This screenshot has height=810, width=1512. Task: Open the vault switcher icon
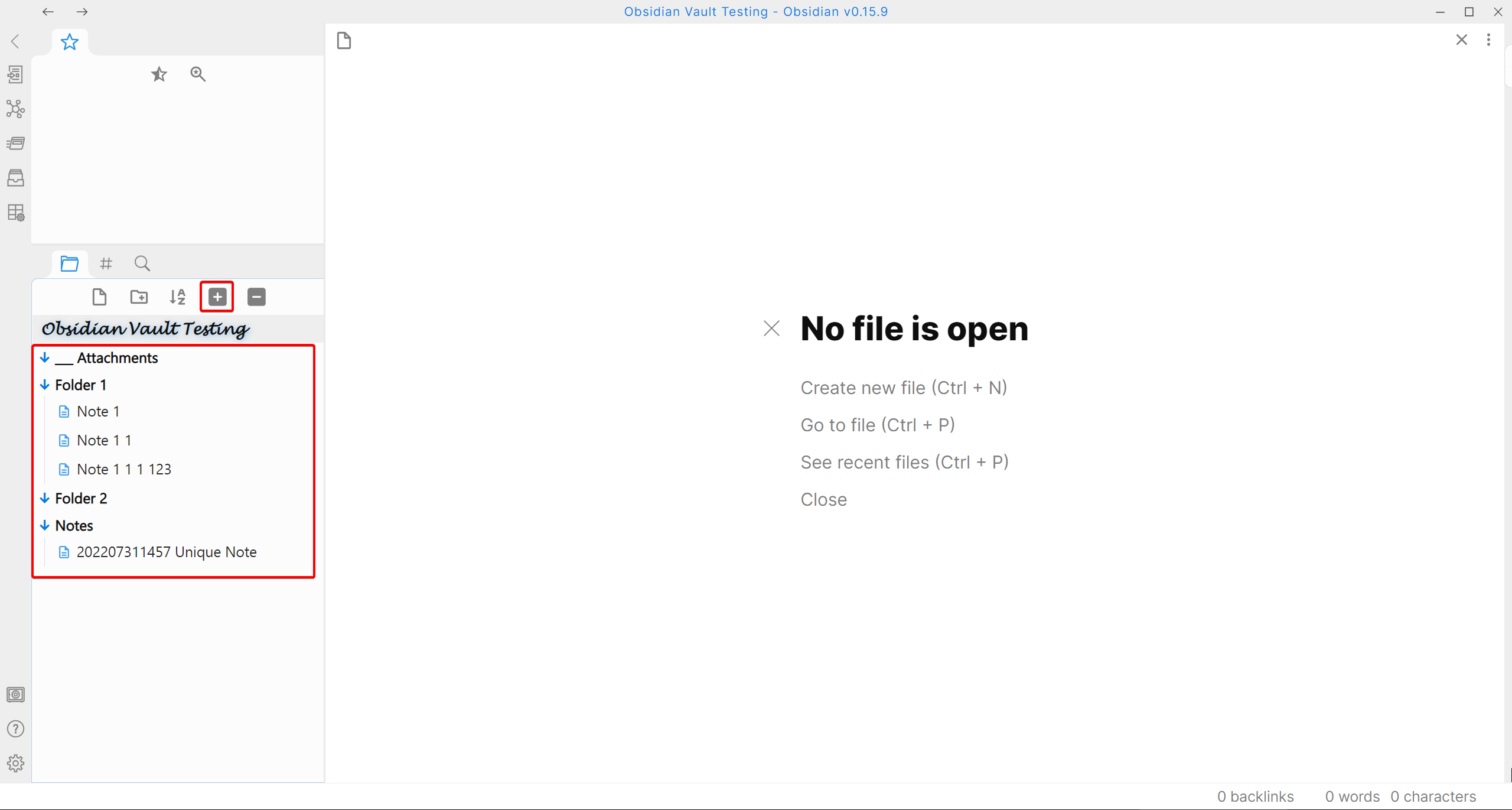[x=15, y=694]
